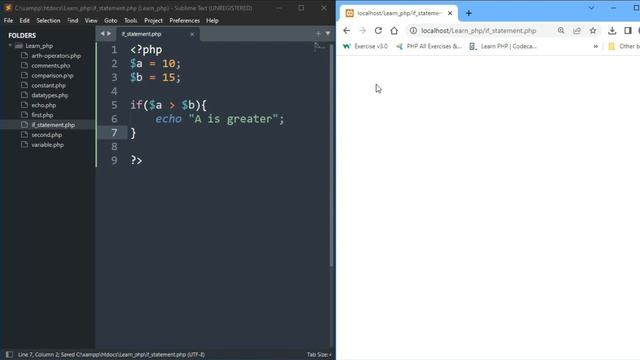Go to next tab arrow in editor

(x=109, y=34)
